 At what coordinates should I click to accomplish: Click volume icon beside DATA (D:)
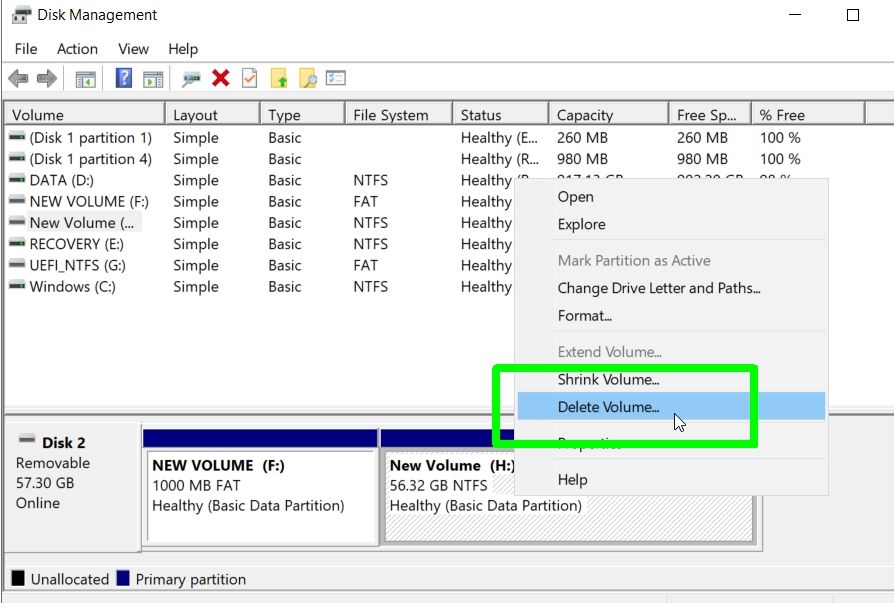click(17, 180)
